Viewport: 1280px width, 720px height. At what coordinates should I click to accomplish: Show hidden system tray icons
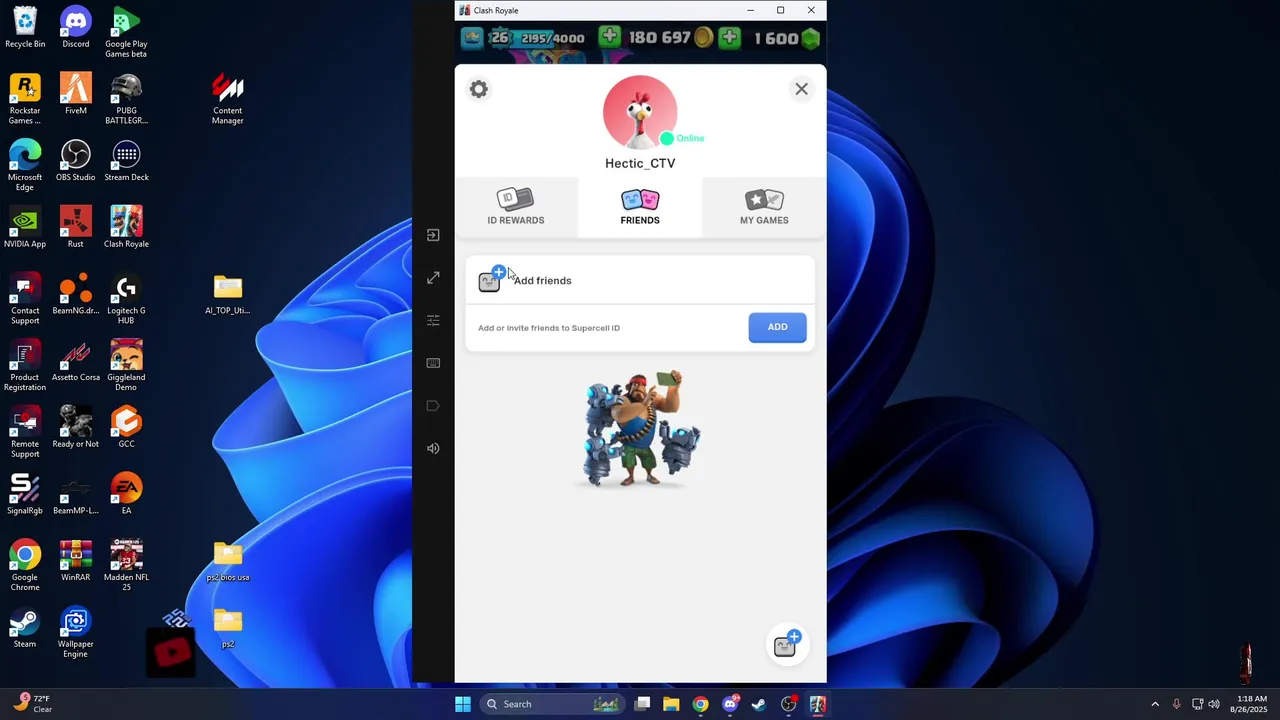click(1155, 704)
